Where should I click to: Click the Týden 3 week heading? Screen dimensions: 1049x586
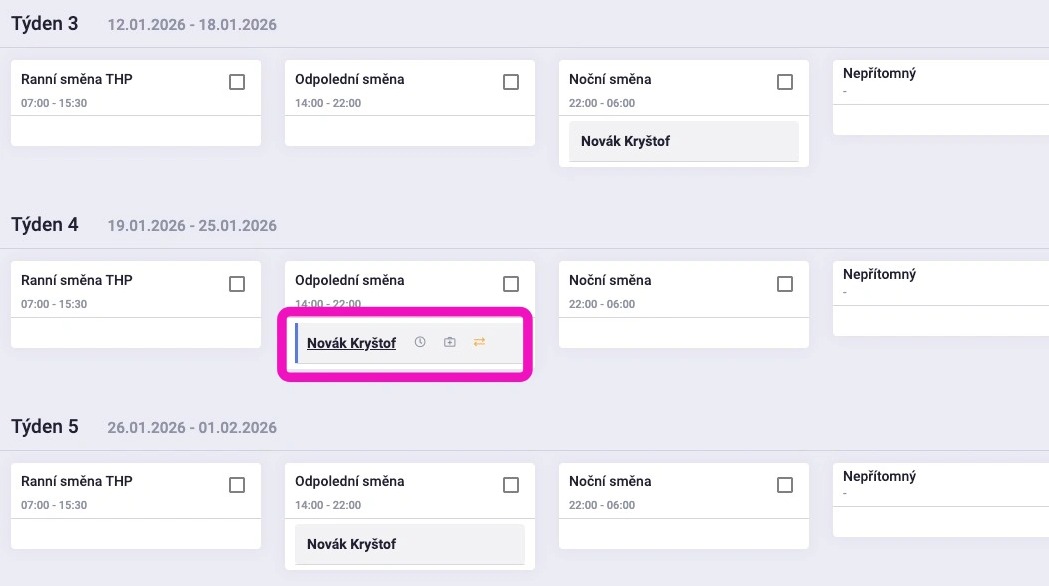point(45,24)
